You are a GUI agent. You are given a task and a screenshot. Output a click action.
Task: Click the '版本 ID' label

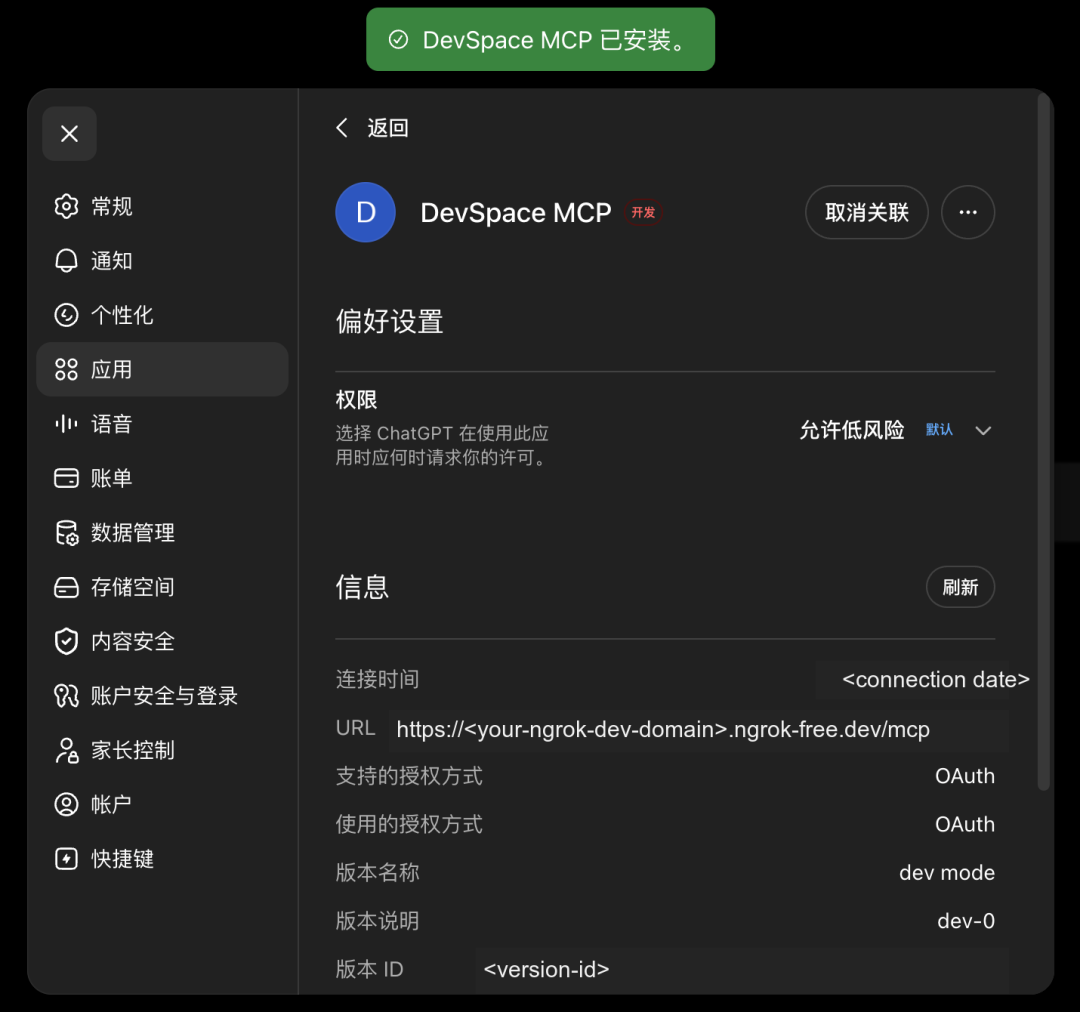[x=369, y=969]
